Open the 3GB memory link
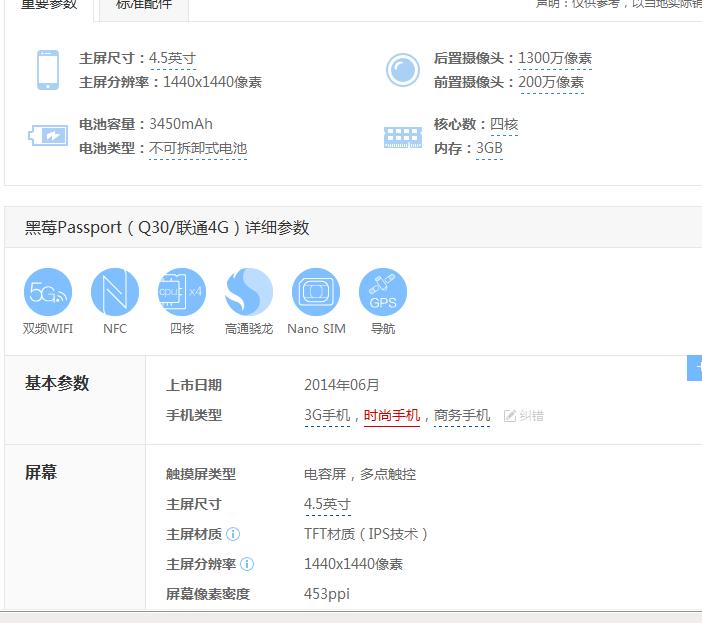 click(489, 148)
